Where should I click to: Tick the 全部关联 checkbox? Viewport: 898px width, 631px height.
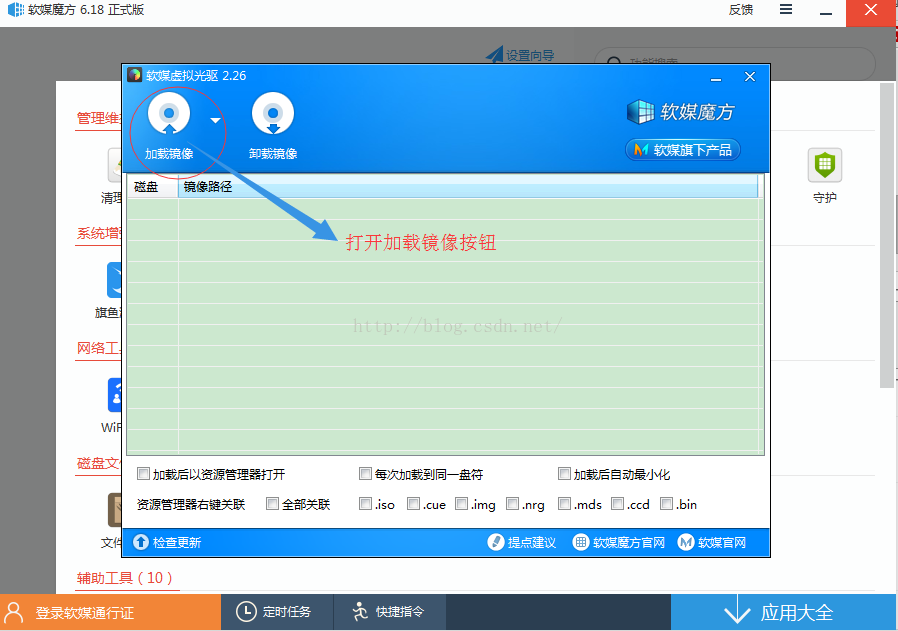click(x=272, y=504)
